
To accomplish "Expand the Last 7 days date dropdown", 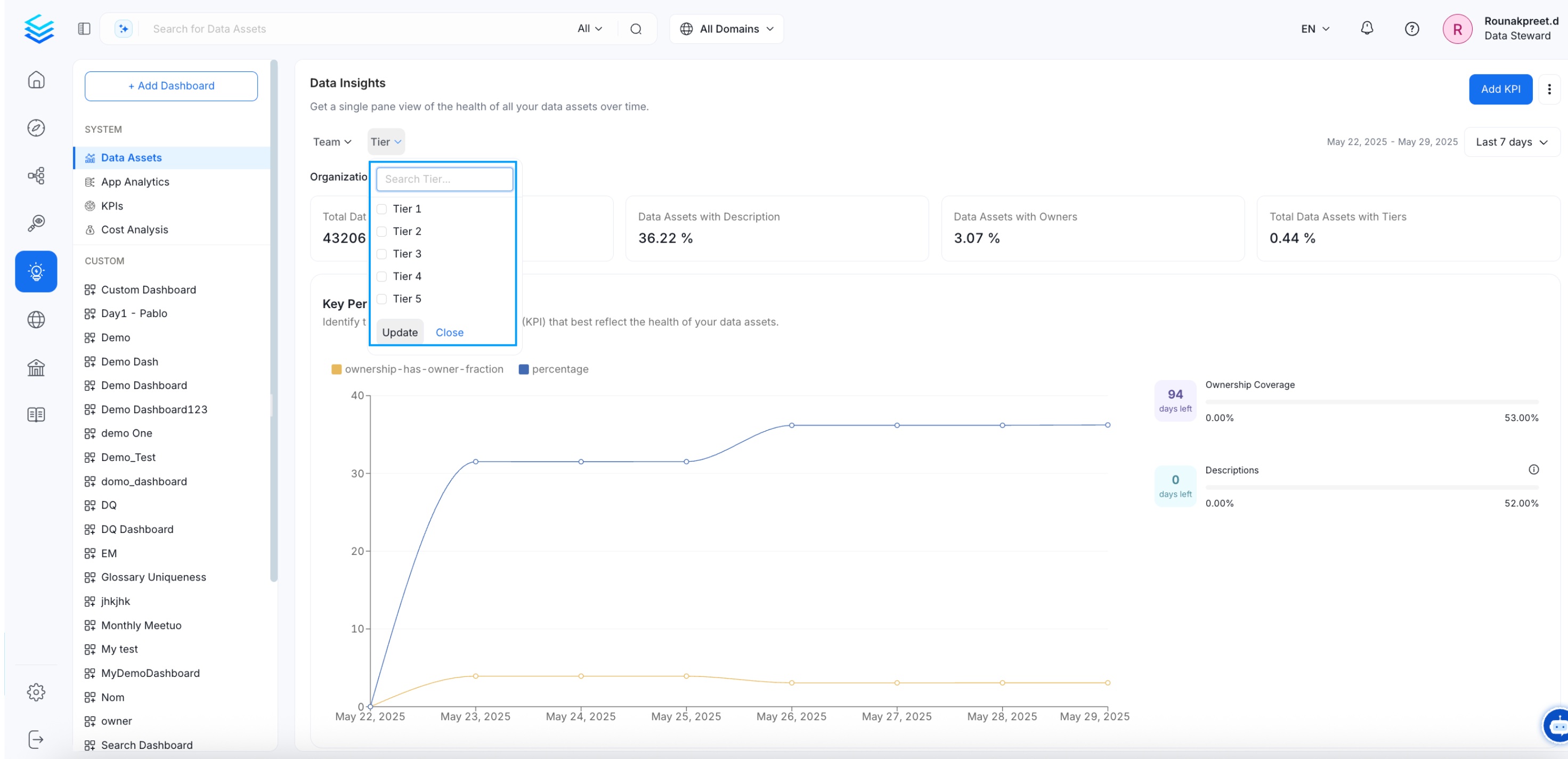I will pyautogui.click(x=1512, y=141).
